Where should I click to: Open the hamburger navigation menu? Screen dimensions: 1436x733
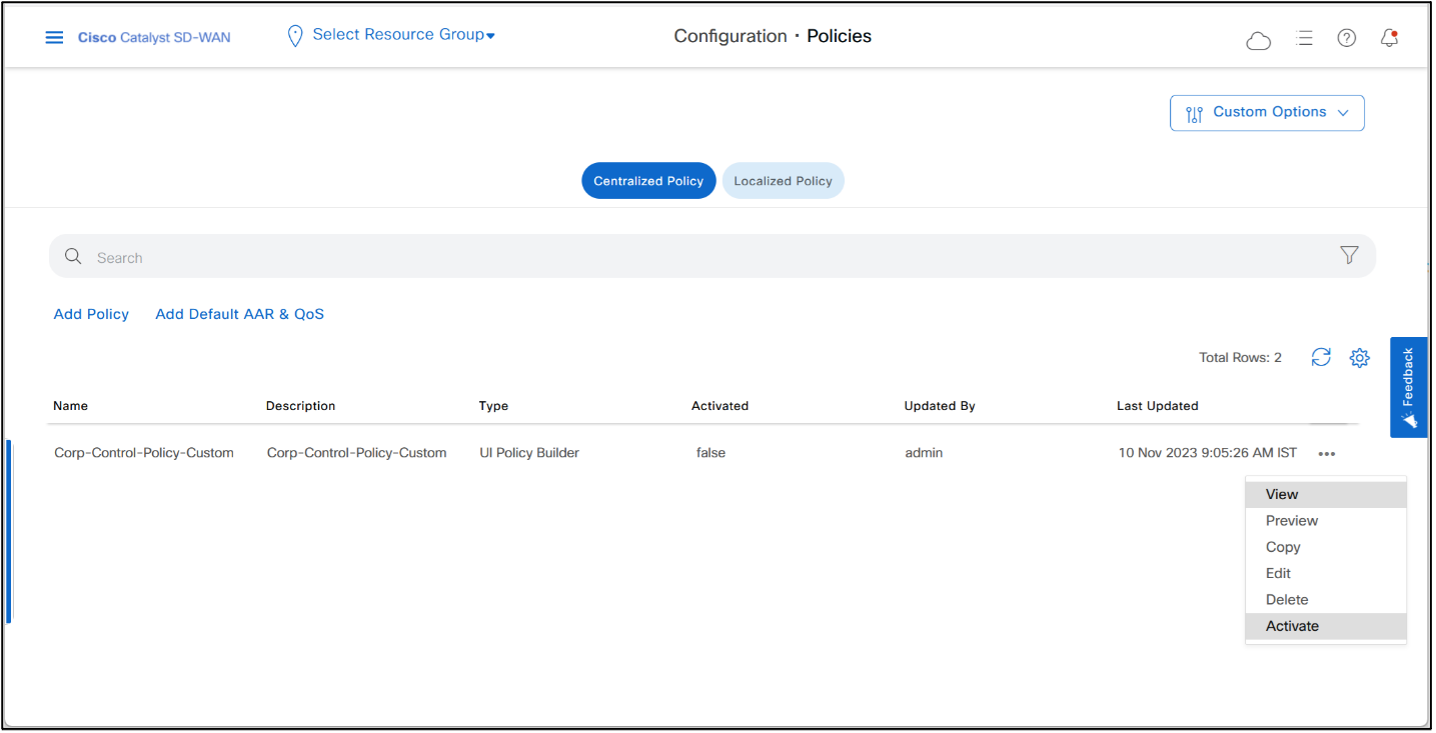pos(54,38)
